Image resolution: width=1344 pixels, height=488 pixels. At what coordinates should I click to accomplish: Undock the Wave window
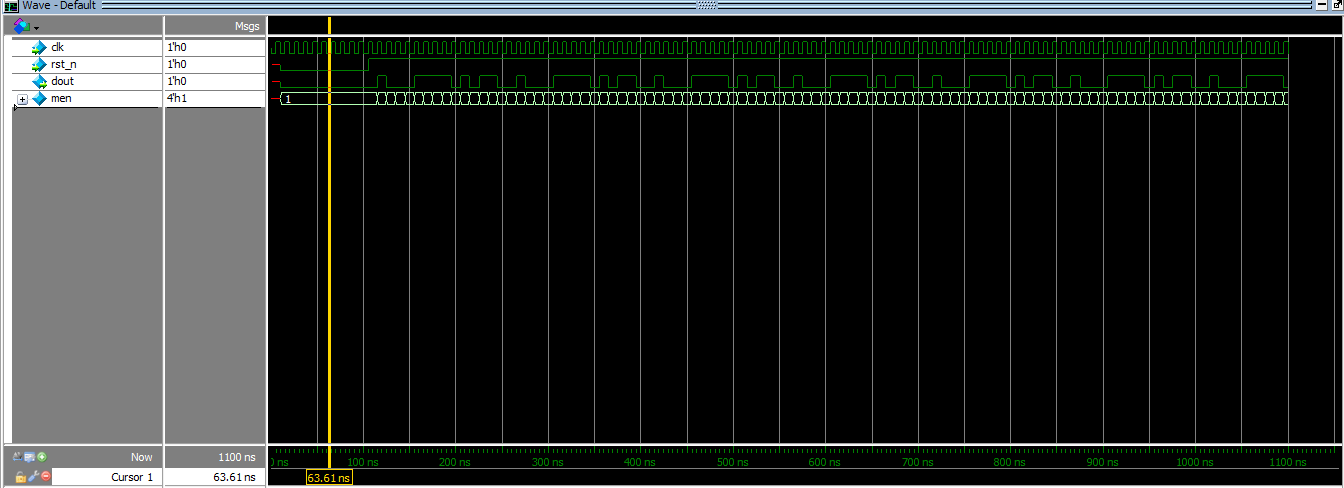coord(1339,5)
